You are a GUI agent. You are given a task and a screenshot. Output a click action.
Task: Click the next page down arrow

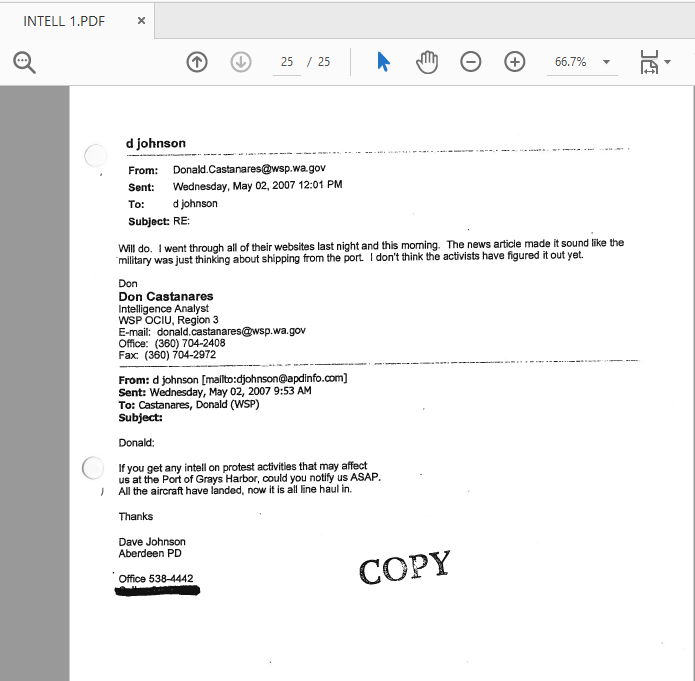[240, 62]
